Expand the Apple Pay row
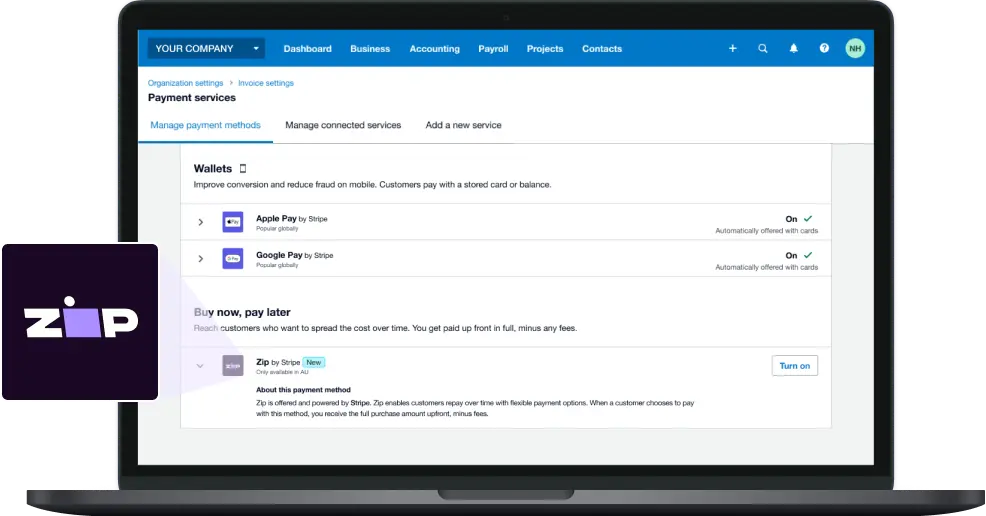Screen dimensions: 986x516 pos(201,222)
